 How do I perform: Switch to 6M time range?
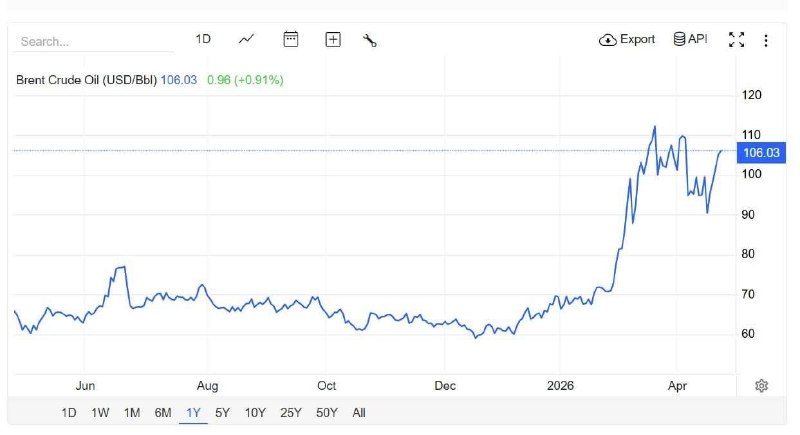coord(162,412)
